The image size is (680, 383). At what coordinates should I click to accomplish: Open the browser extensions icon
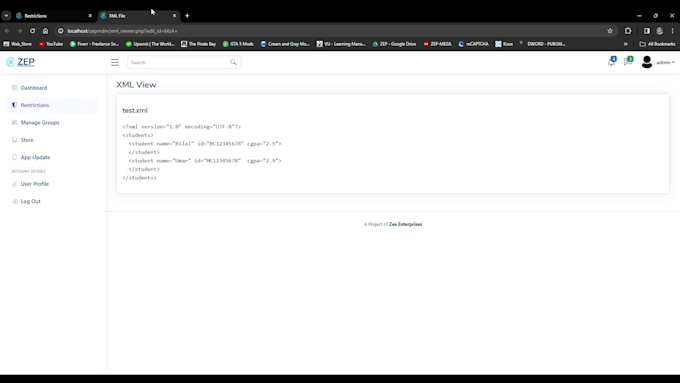click(x=628, y=31)
